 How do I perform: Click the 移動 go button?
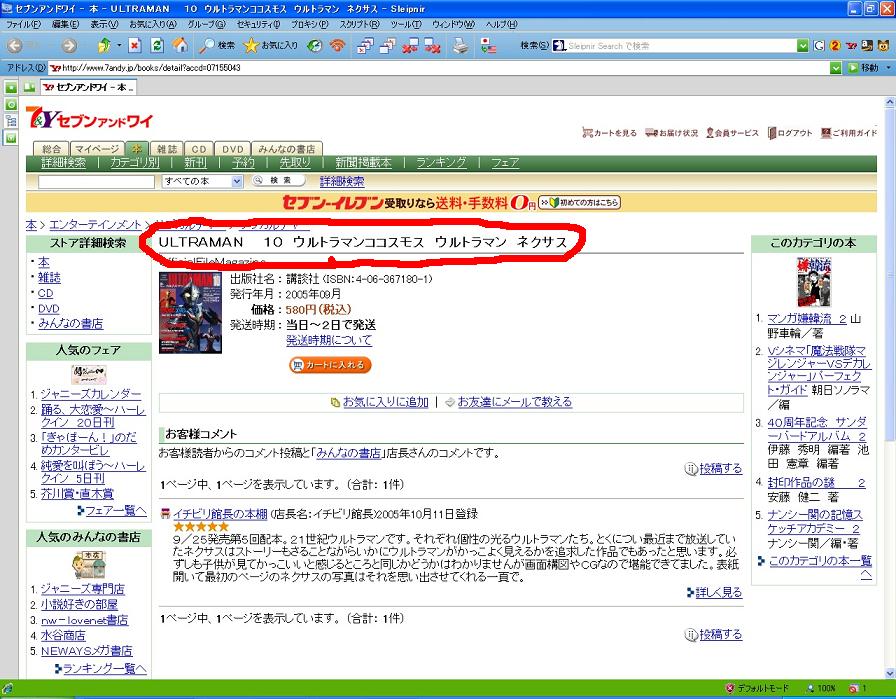863,68
